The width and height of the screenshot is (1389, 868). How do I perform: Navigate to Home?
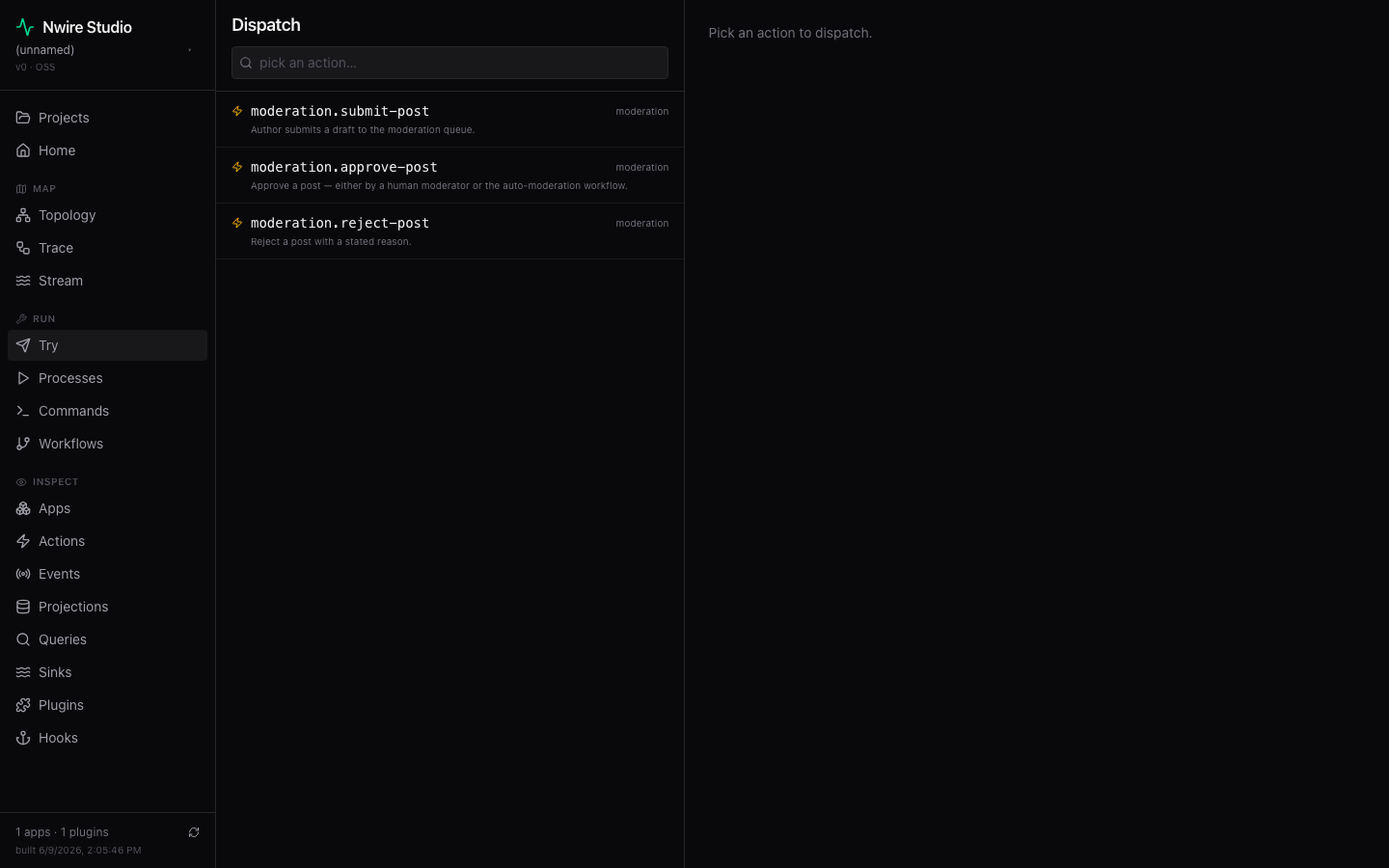[x=107, y=150]
